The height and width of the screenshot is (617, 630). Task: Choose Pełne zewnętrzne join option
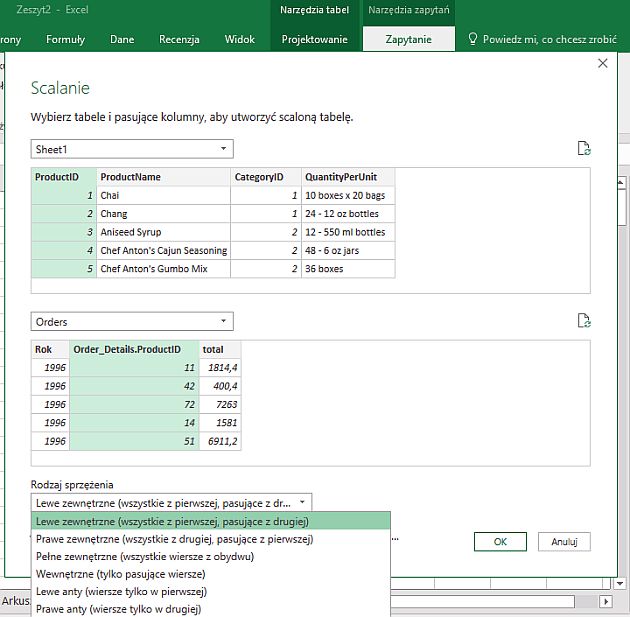point(211,557)
